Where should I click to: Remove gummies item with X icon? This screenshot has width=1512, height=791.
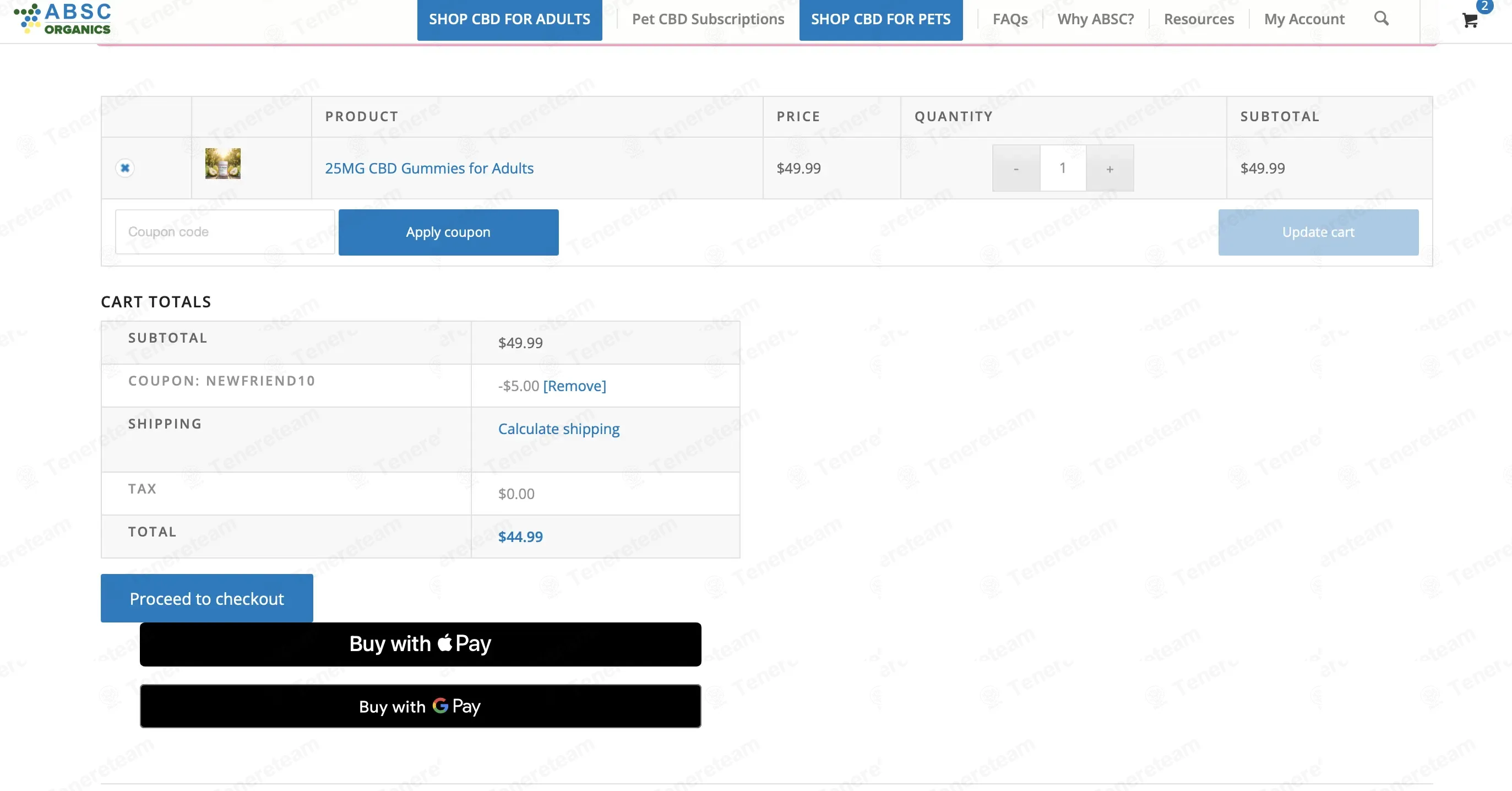point(124,168)
